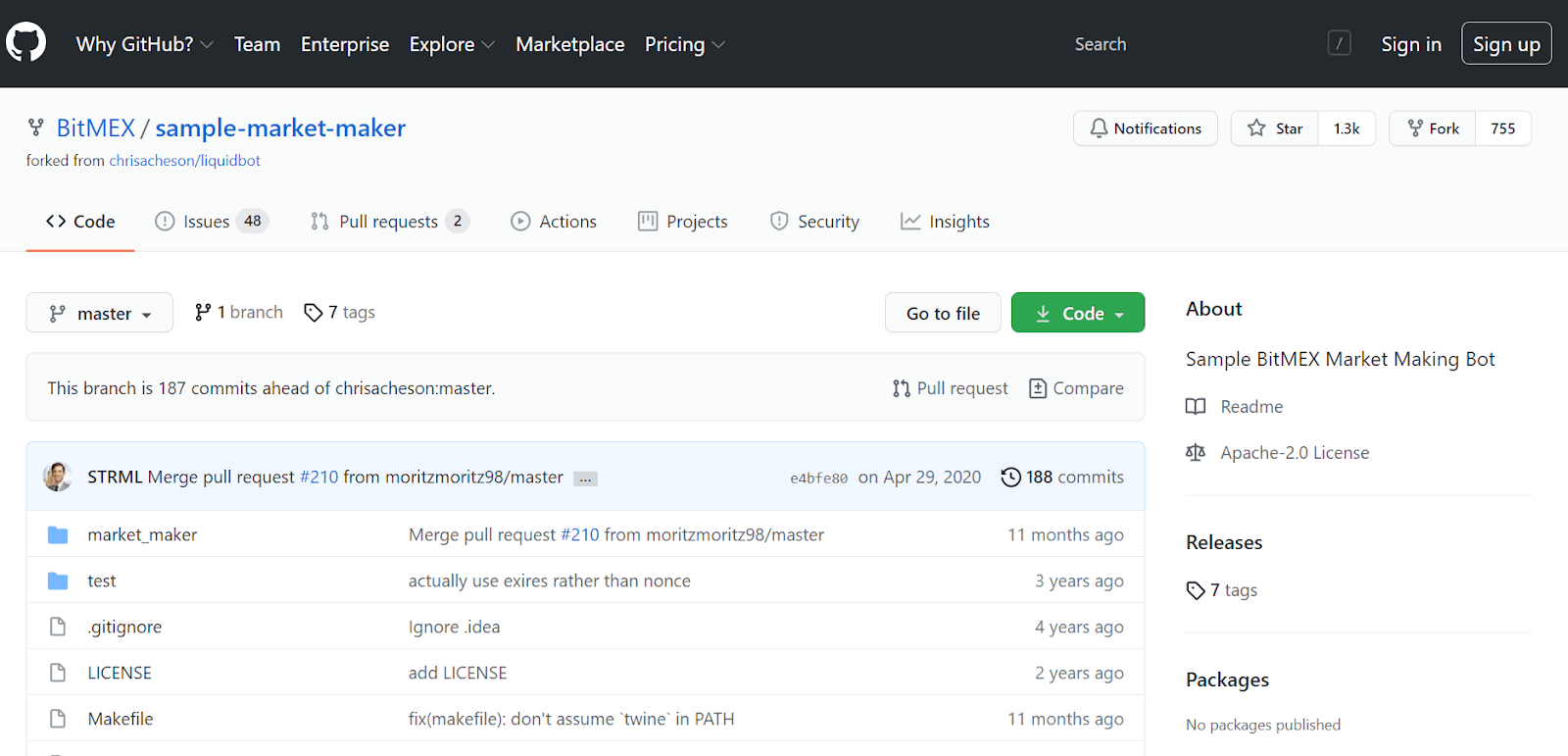This screenshot has width=1568, height=756.
Task: Click the 7 tags link near branches
Action: (x=340, y=312)
